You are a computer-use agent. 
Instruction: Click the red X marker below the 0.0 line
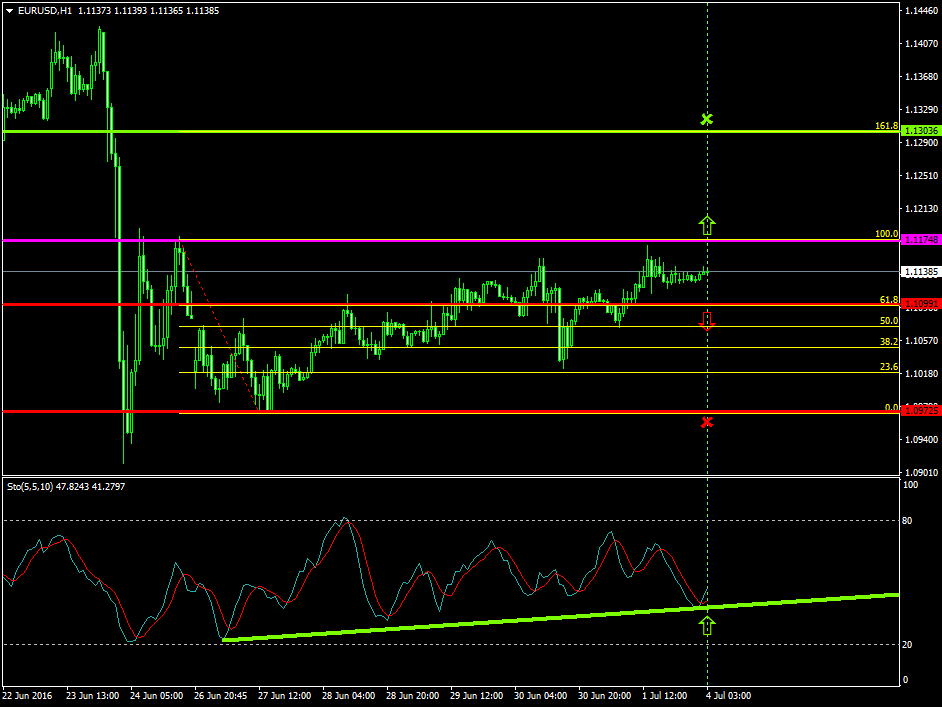click(708, 423)
